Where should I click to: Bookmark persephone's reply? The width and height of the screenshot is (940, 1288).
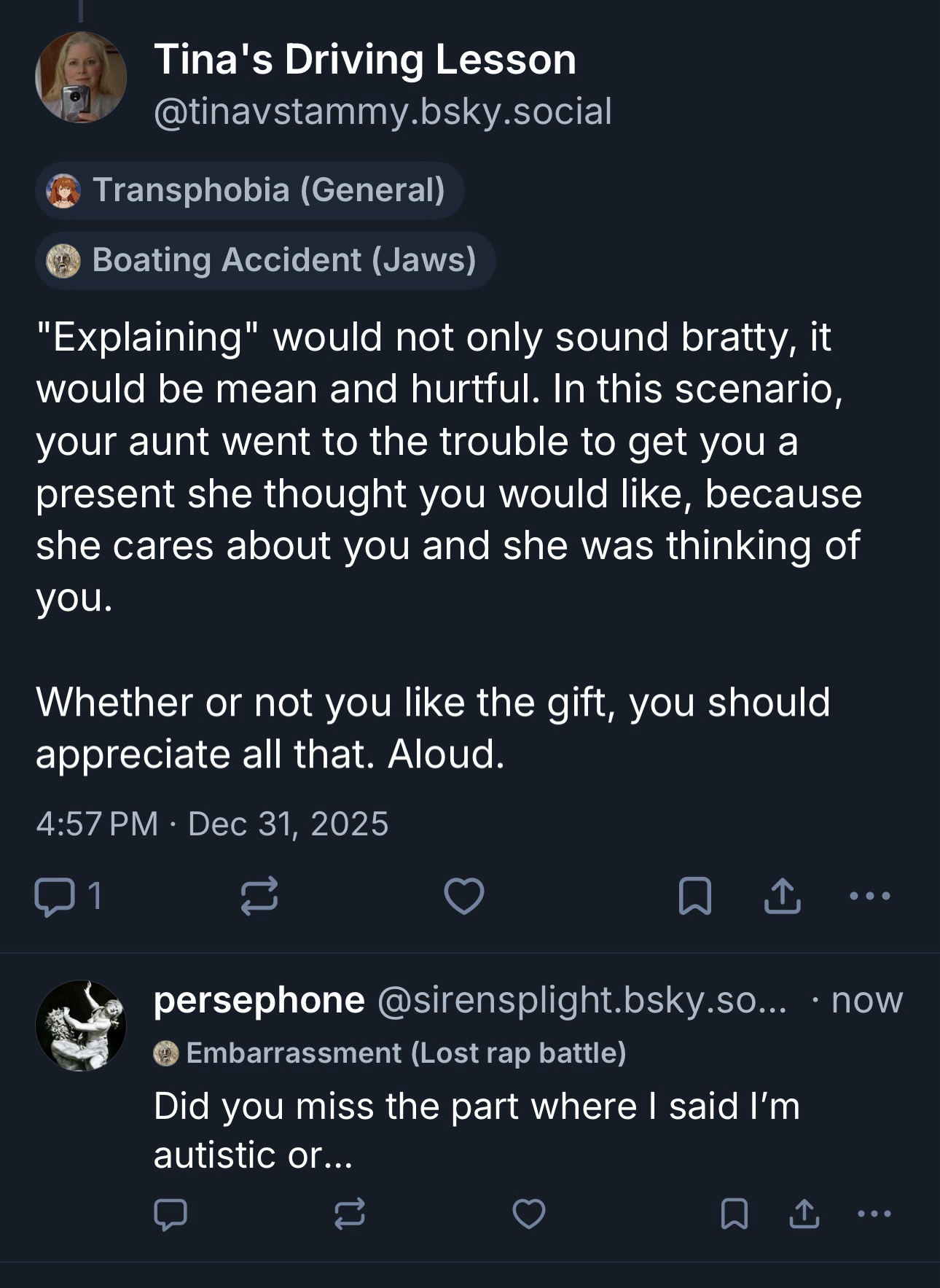[734, 1214]
